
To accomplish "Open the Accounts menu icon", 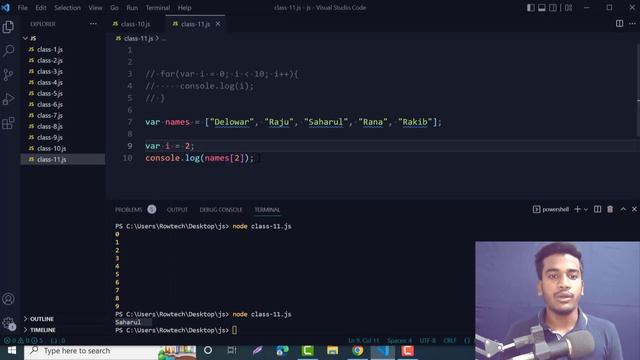I will tap(8, 299).
